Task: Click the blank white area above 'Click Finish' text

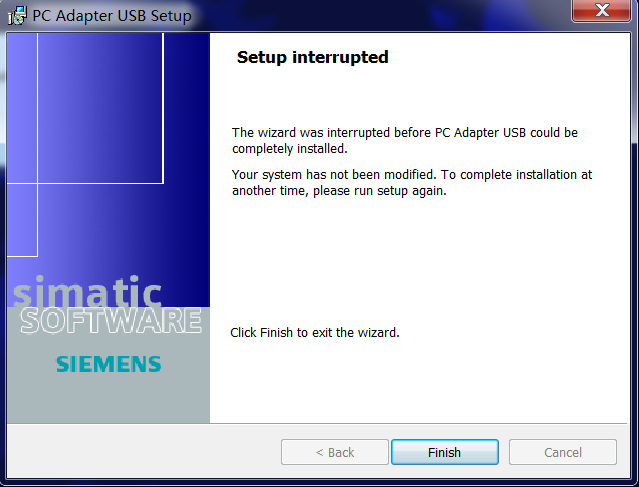Action: point(420,261)
